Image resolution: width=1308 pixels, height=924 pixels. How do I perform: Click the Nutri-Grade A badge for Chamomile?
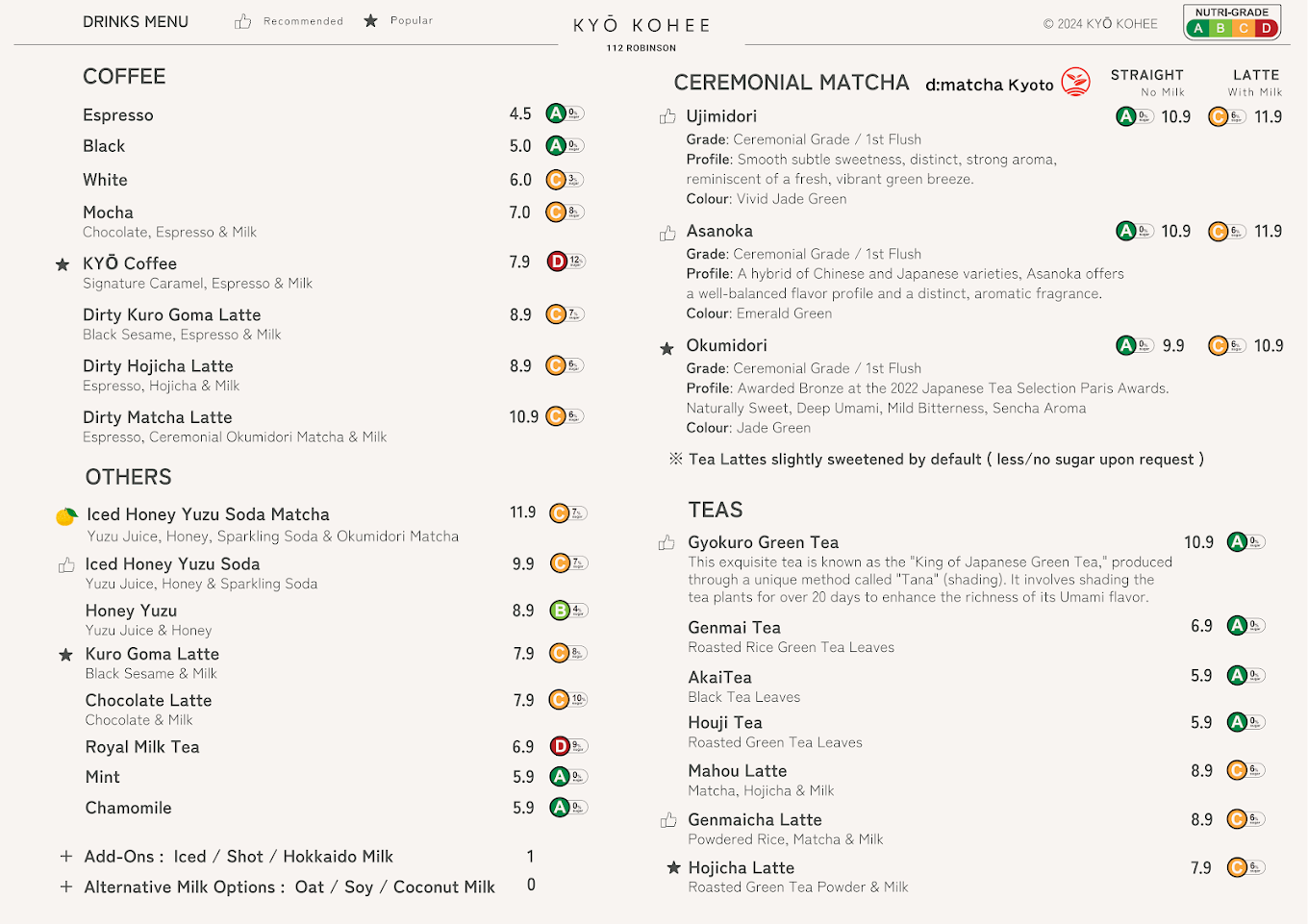[567, 807]
